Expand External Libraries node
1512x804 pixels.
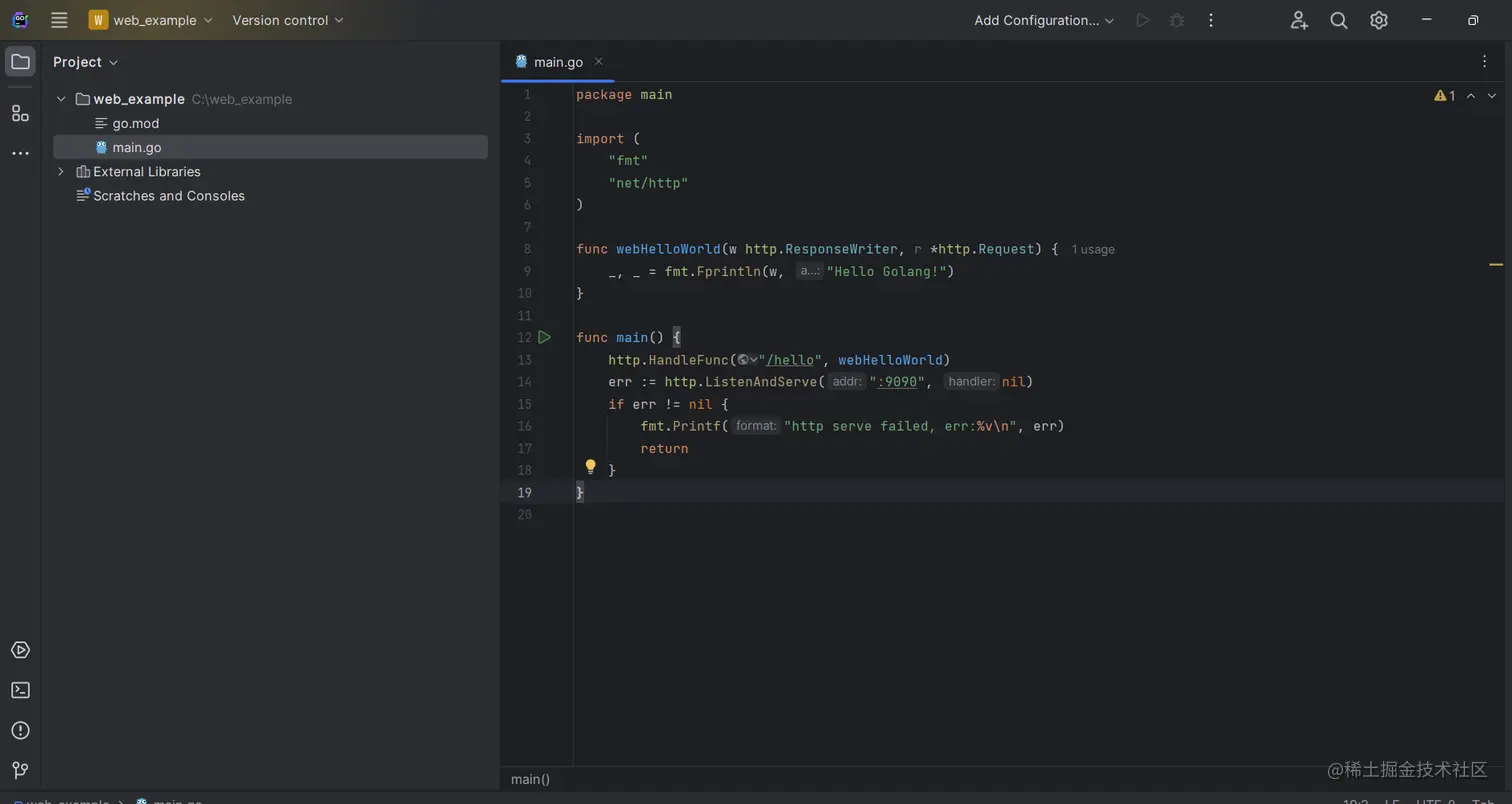point(61,172)
